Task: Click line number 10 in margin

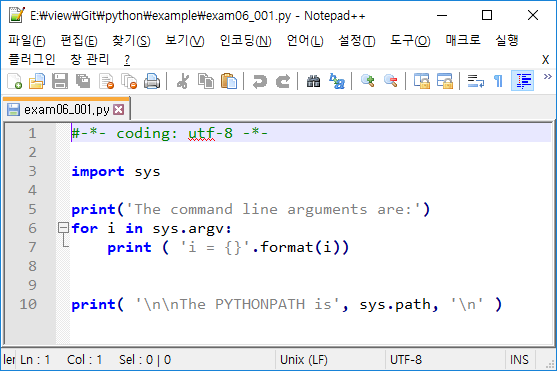Action: coord(28,304)
